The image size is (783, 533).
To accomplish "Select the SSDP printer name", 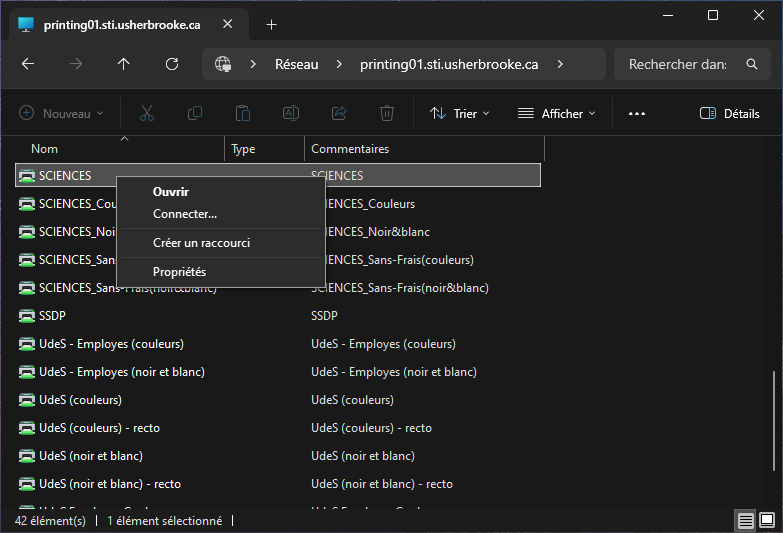I will click(x=52, y=316).
